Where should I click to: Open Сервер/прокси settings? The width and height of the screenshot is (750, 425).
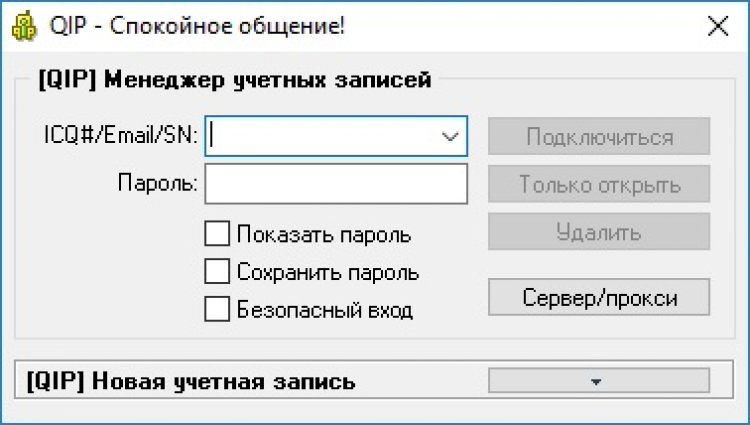(x=598, y=297)
